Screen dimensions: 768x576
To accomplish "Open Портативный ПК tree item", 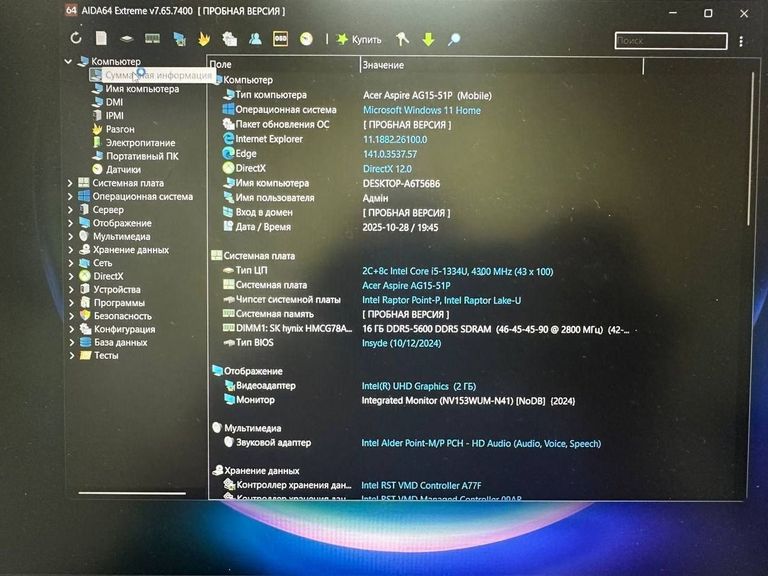I will (x=135, y=156).
